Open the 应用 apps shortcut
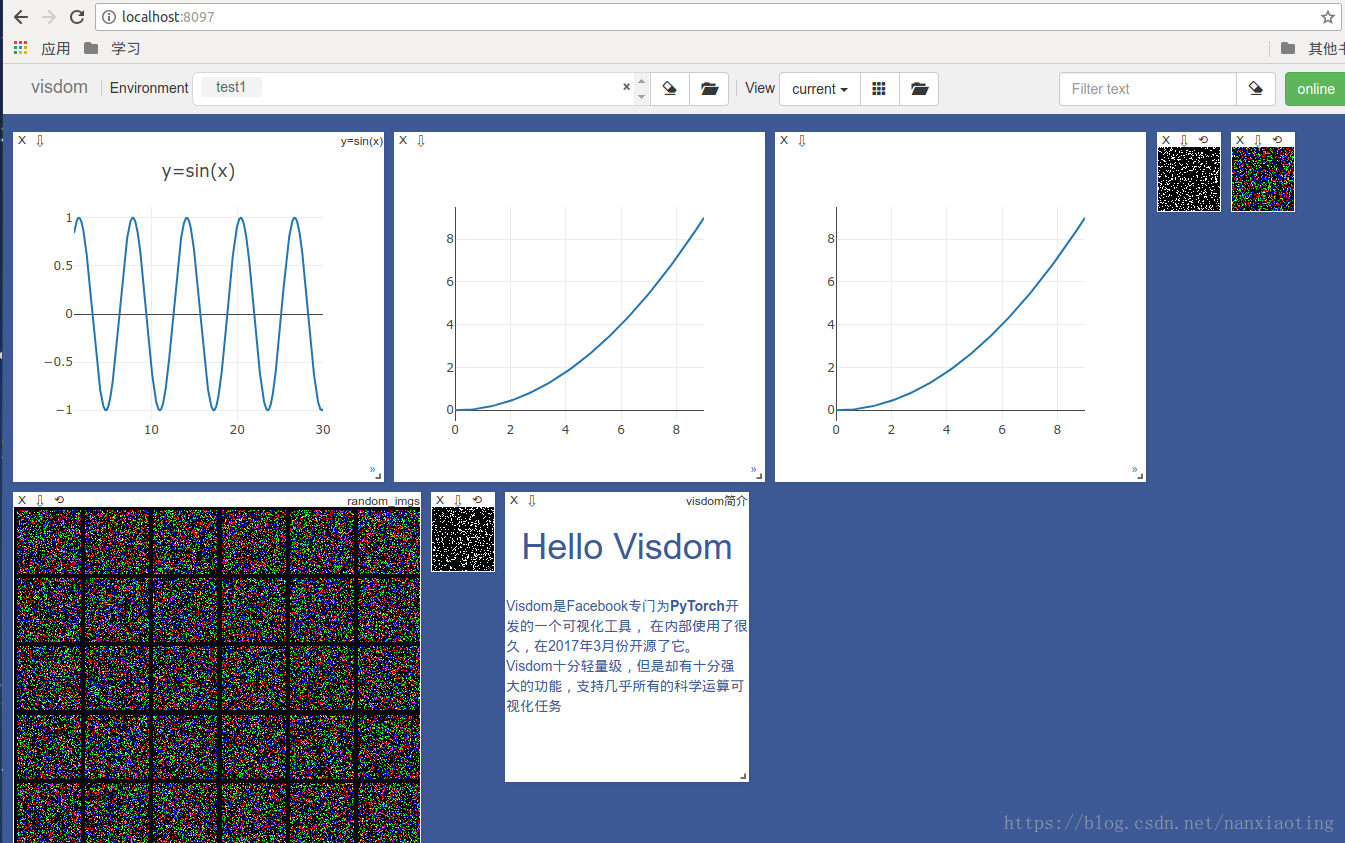The height and width of the screenshot is (843, 1345). click(42, 48)
